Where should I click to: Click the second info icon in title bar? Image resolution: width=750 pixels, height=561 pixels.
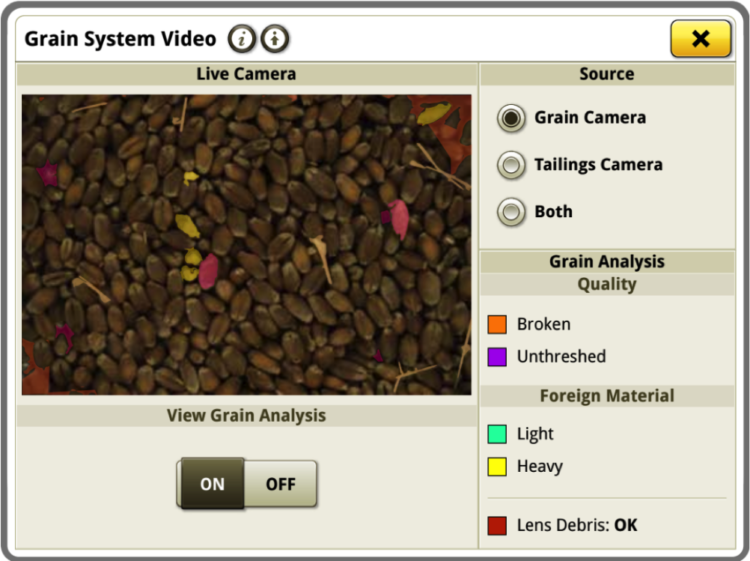click(274, 39)
